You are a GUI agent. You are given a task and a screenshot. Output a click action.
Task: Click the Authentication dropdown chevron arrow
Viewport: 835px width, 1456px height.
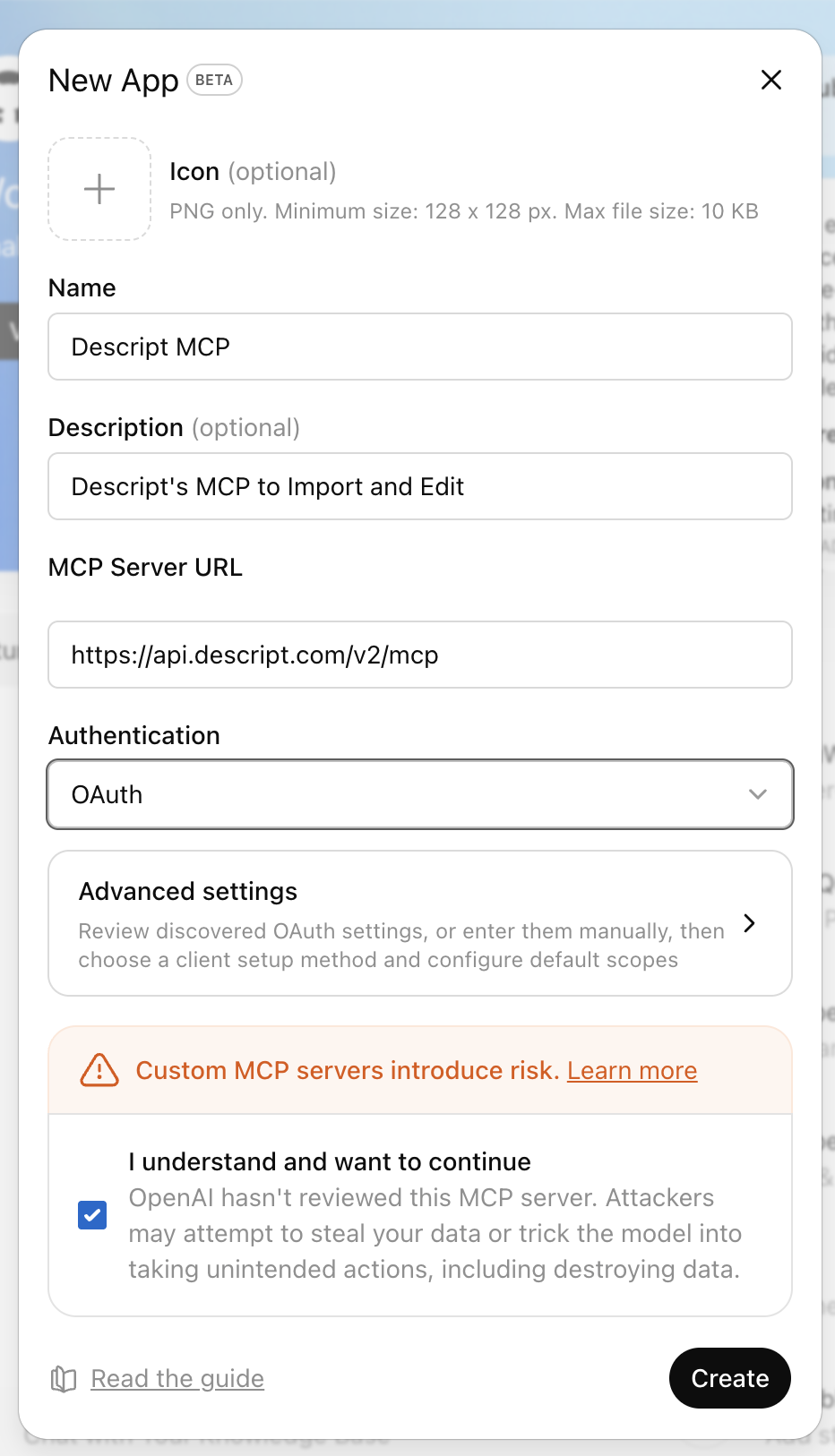point(758,794)
